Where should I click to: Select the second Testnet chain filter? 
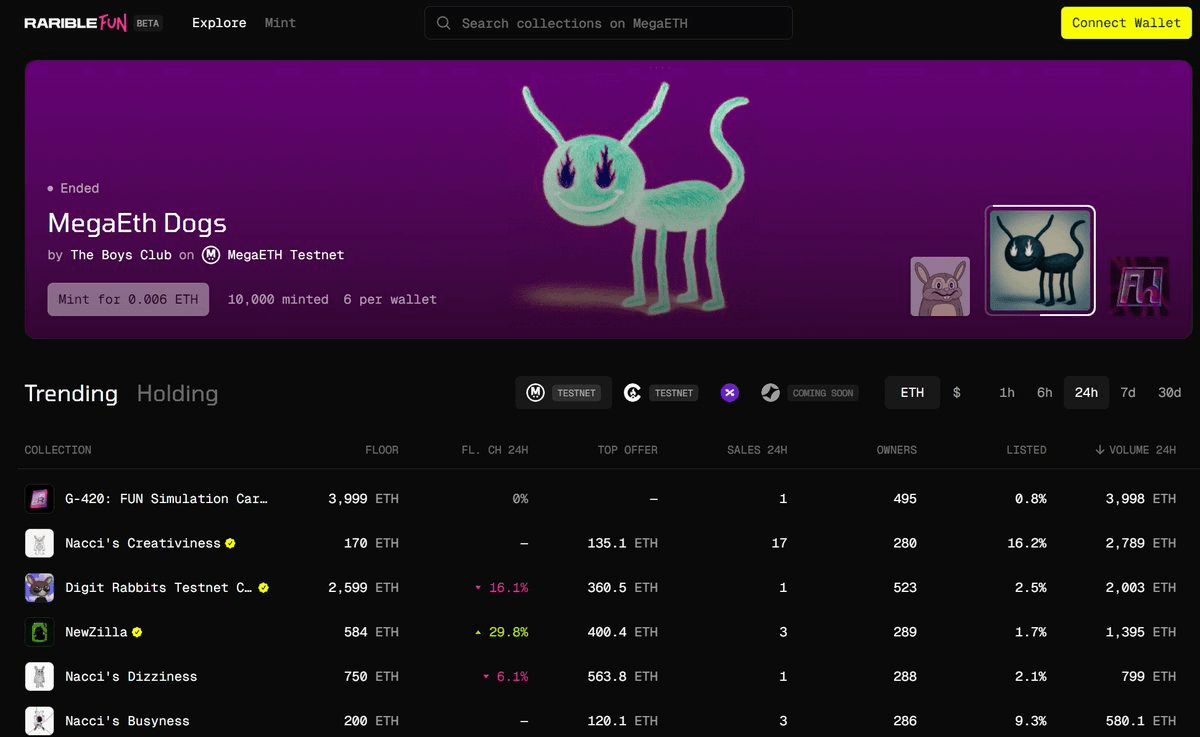660,393
